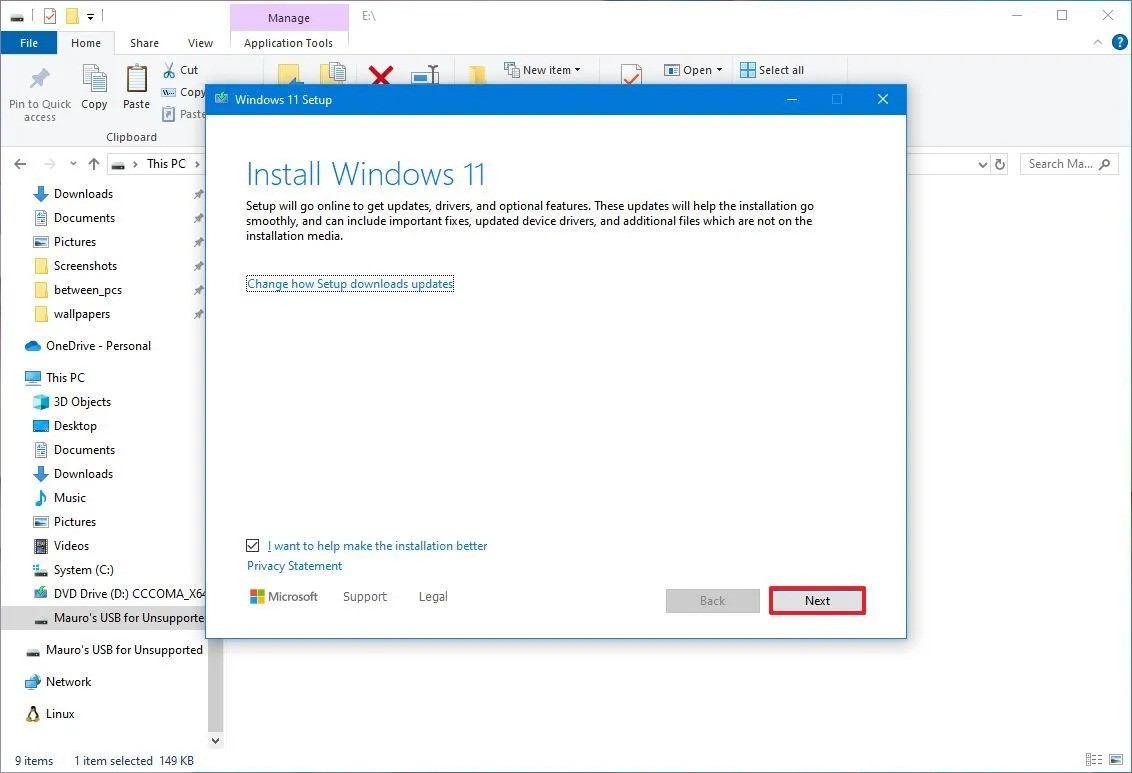Open the Open button dropdown arrow
Image resolution: width=1132 pixels, height=773 pixels.
pos(719,69)
